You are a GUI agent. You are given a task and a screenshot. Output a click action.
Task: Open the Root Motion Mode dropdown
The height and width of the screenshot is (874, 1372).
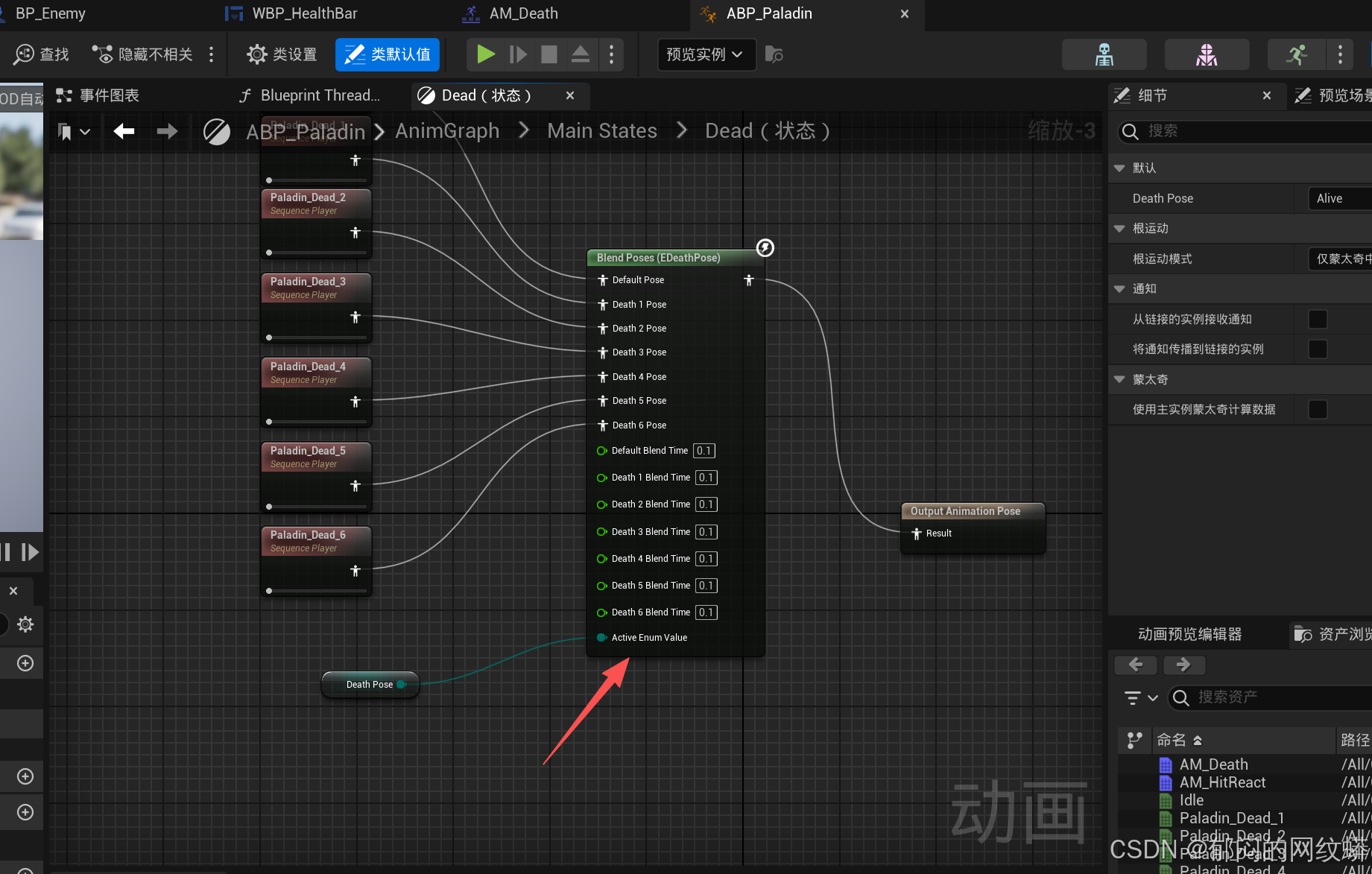(x=1340, y=259)
